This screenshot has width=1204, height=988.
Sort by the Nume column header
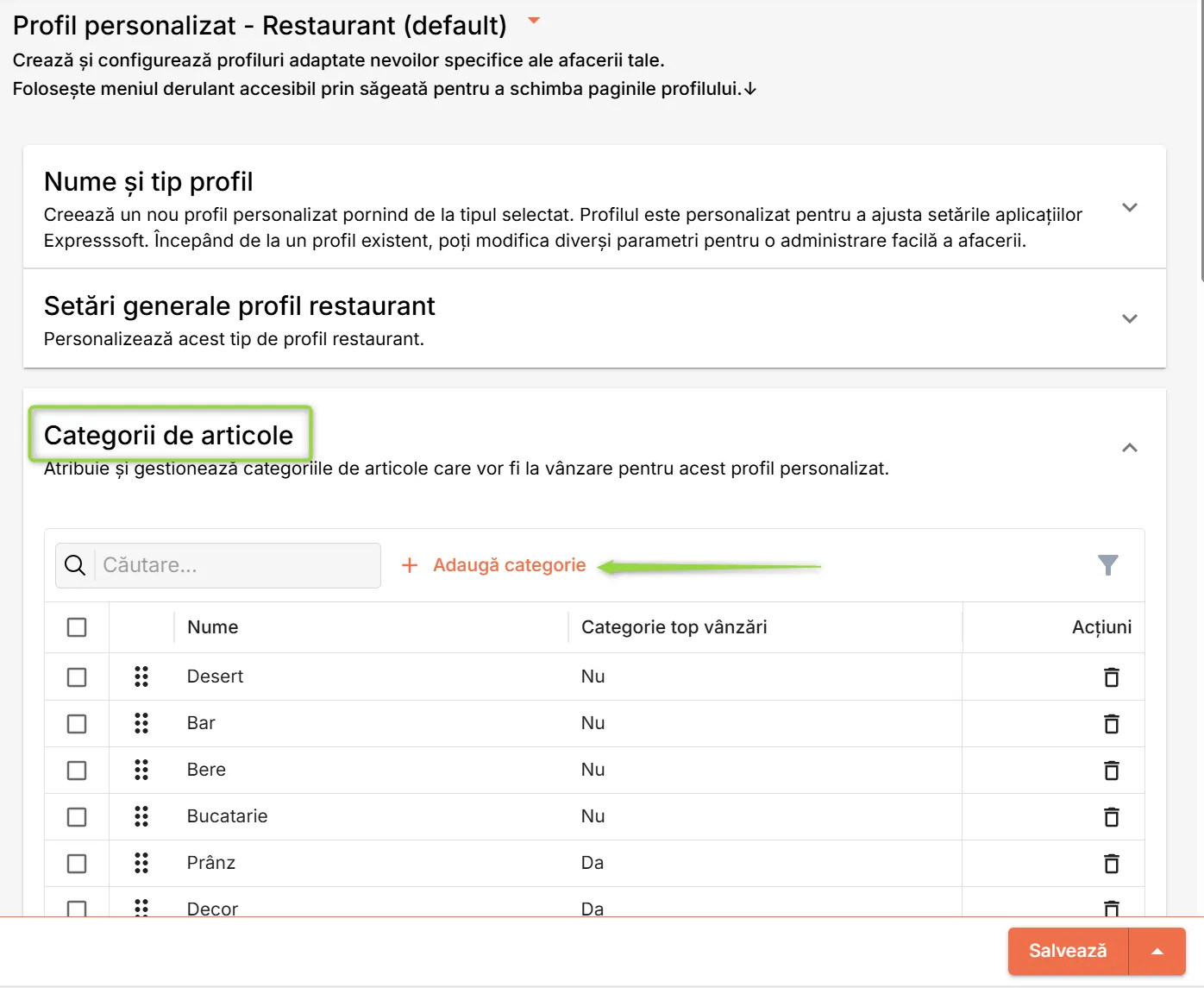tap(213, 627)
